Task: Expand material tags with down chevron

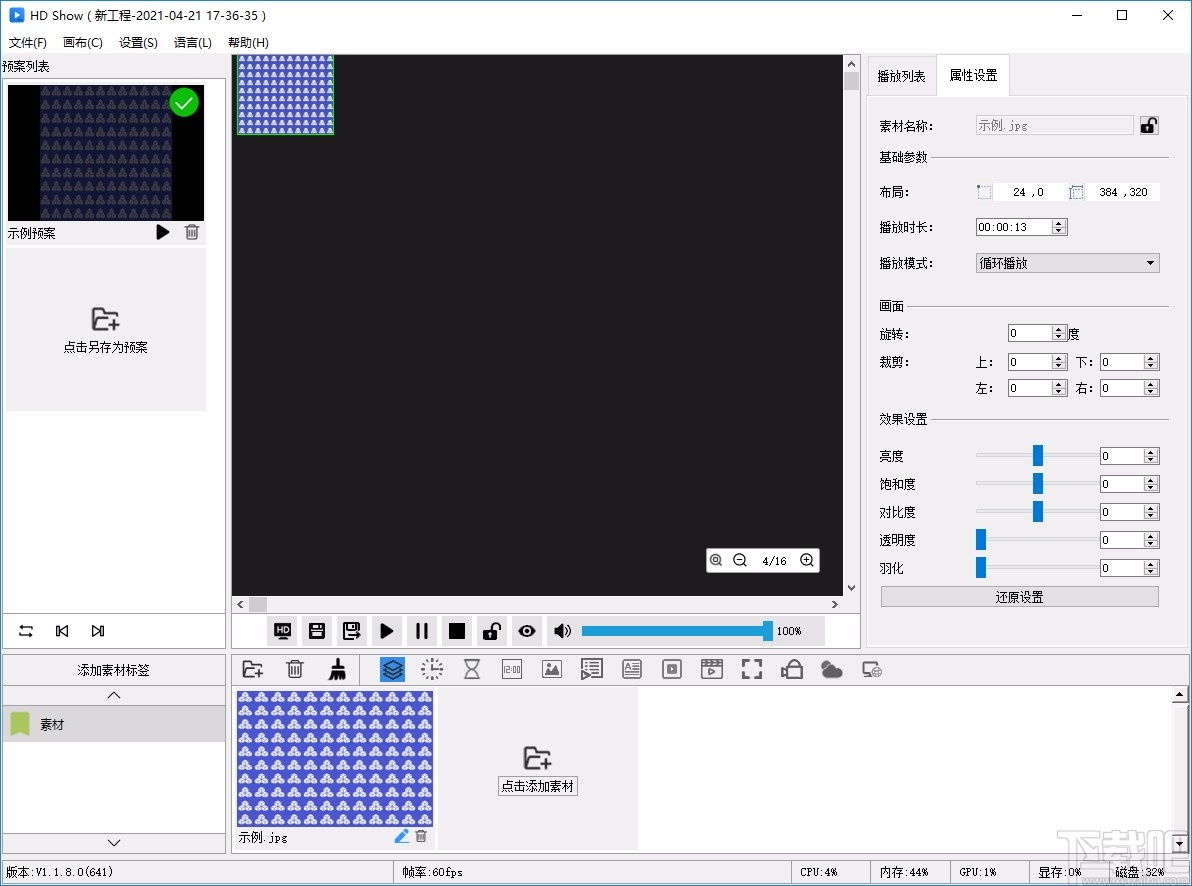Action: (x=114, y=843)
